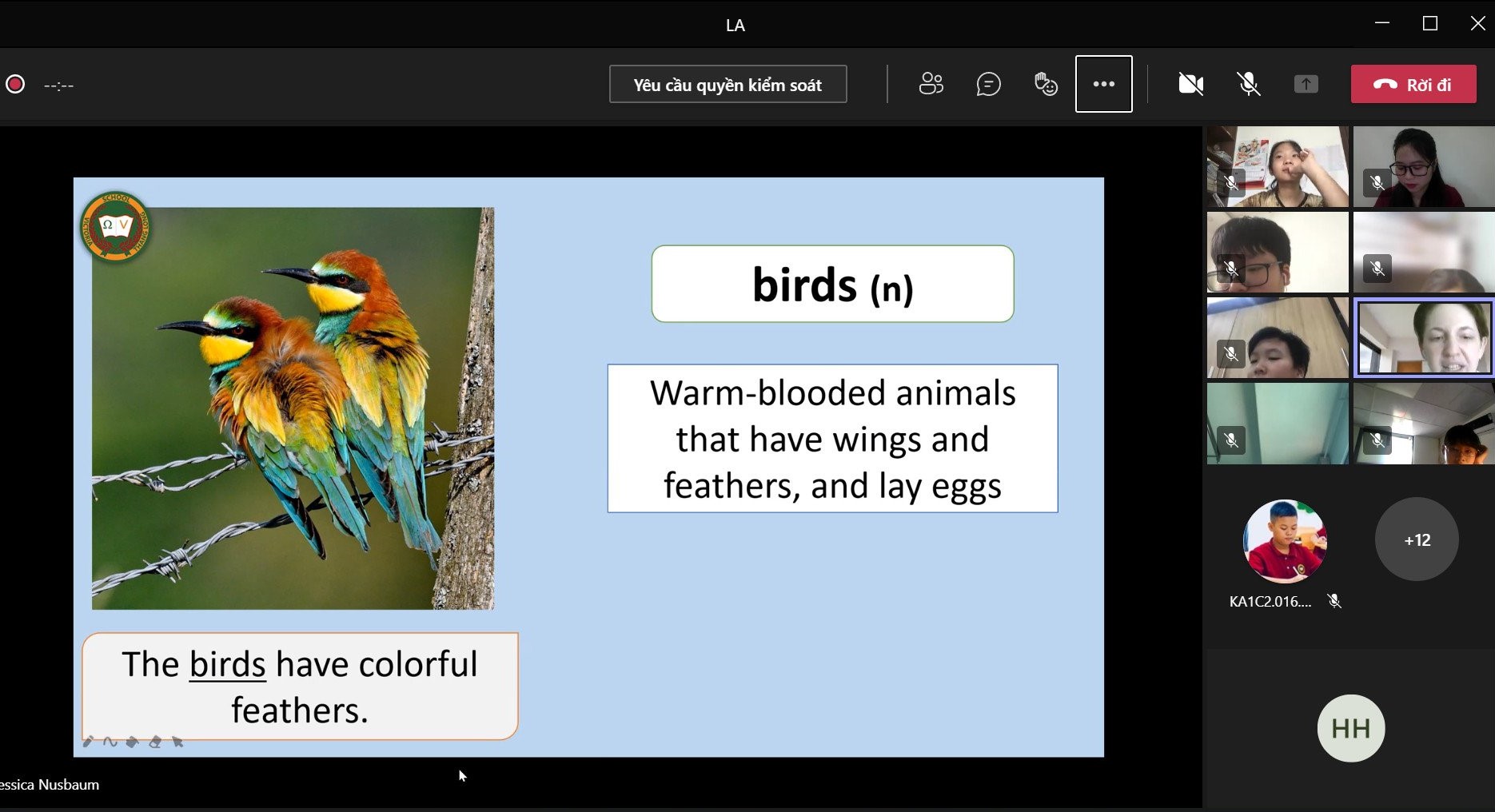Click the red recording indicator

(x=15, y=85)
